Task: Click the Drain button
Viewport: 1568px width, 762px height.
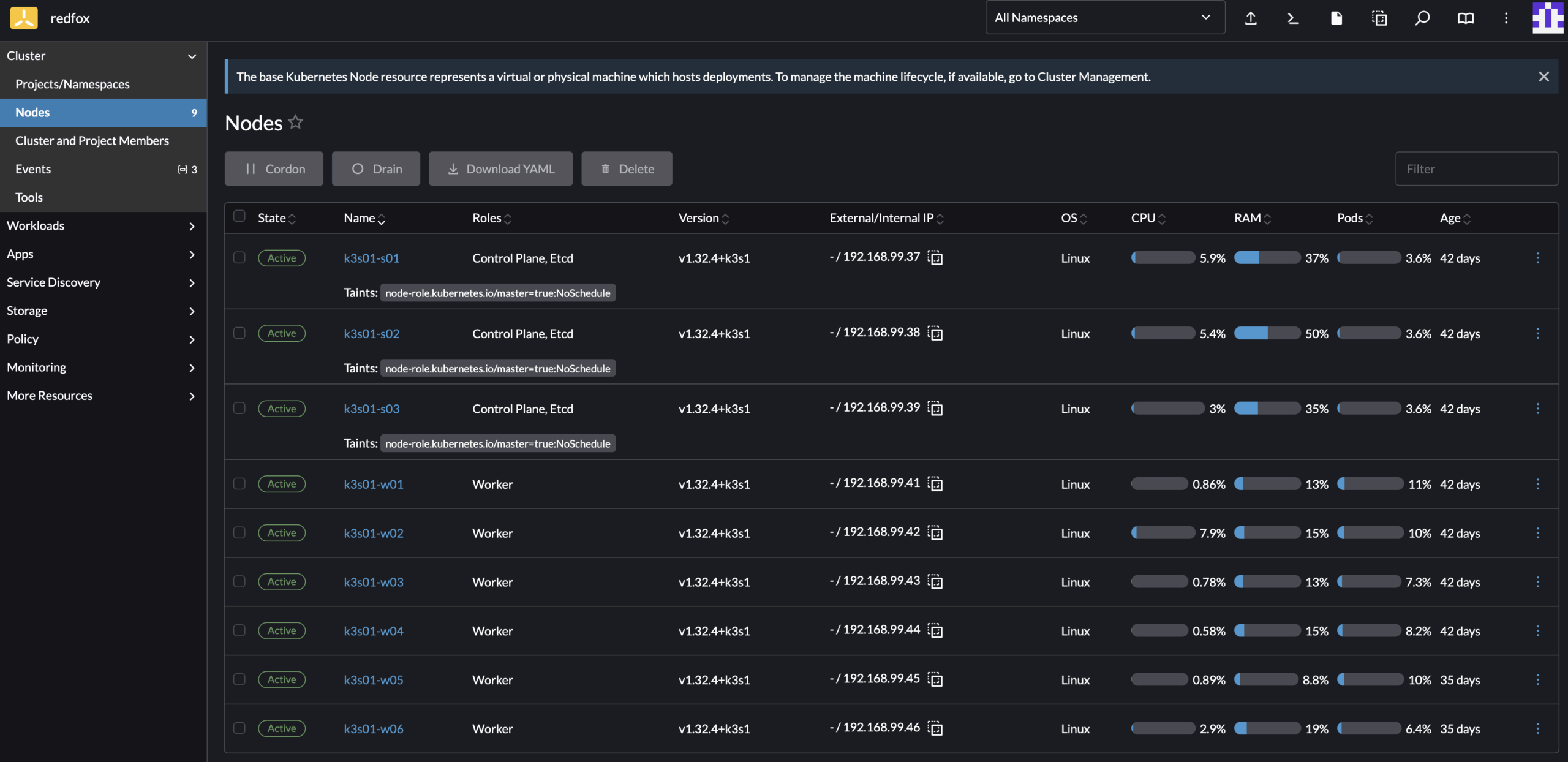Action: coord(376,168)
